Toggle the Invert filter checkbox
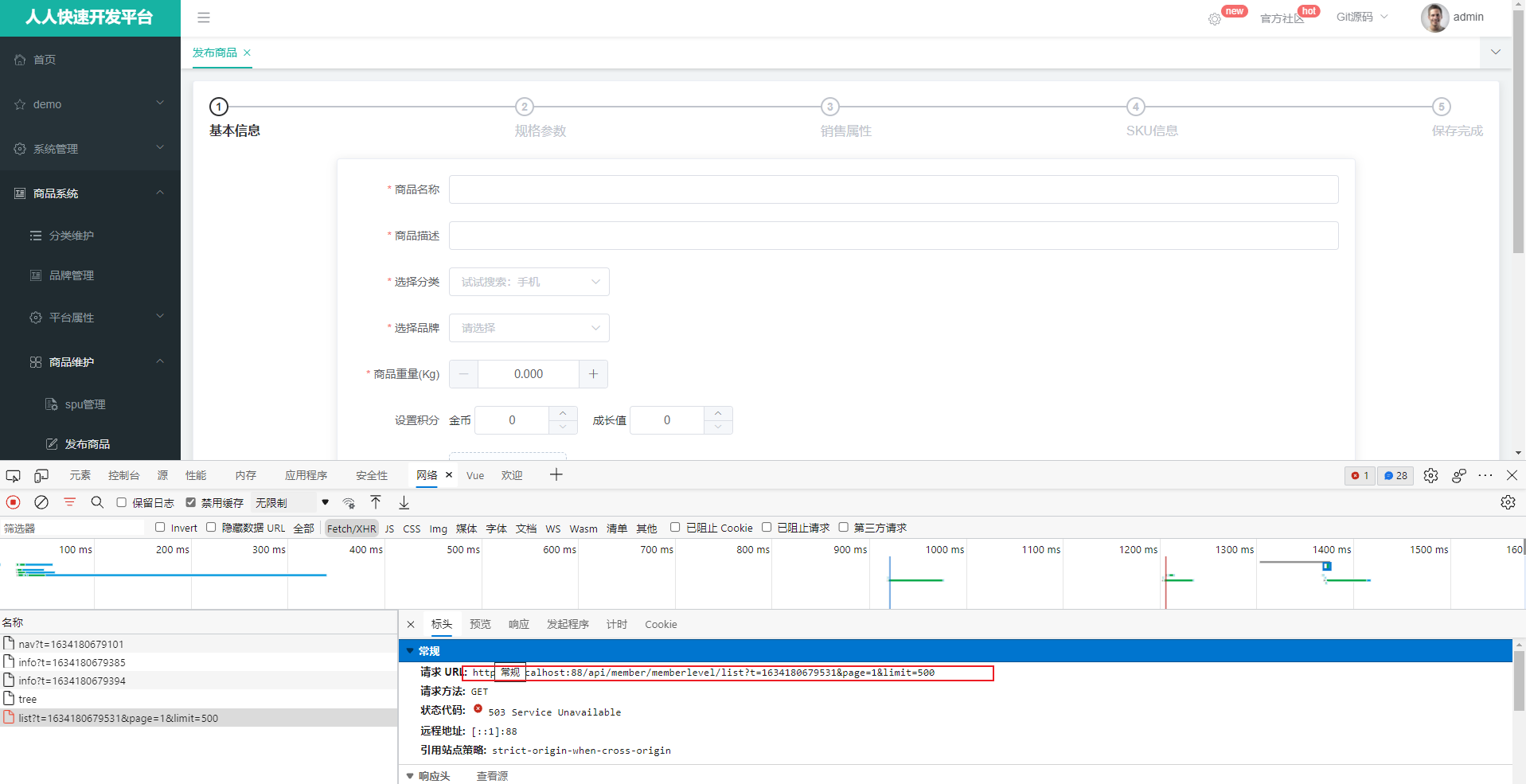Screen dimensions: 1526x784 [x=160, y=527]
